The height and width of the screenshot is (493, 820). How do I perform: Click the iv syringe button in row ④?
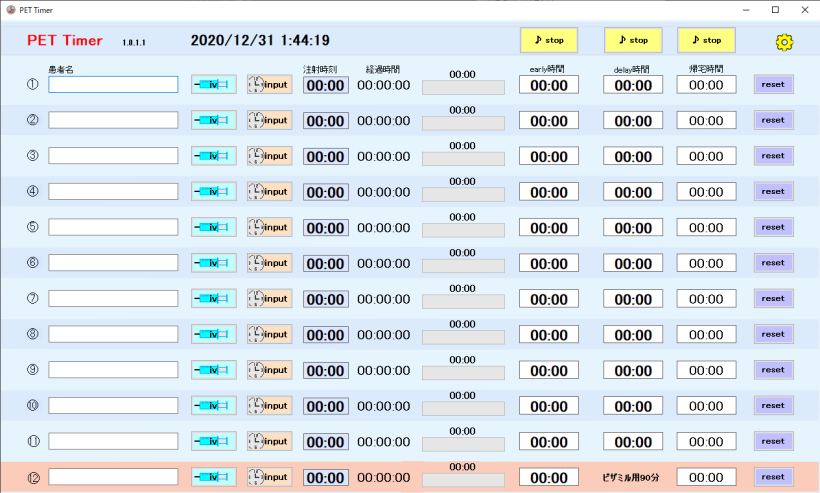click(213, 191)
